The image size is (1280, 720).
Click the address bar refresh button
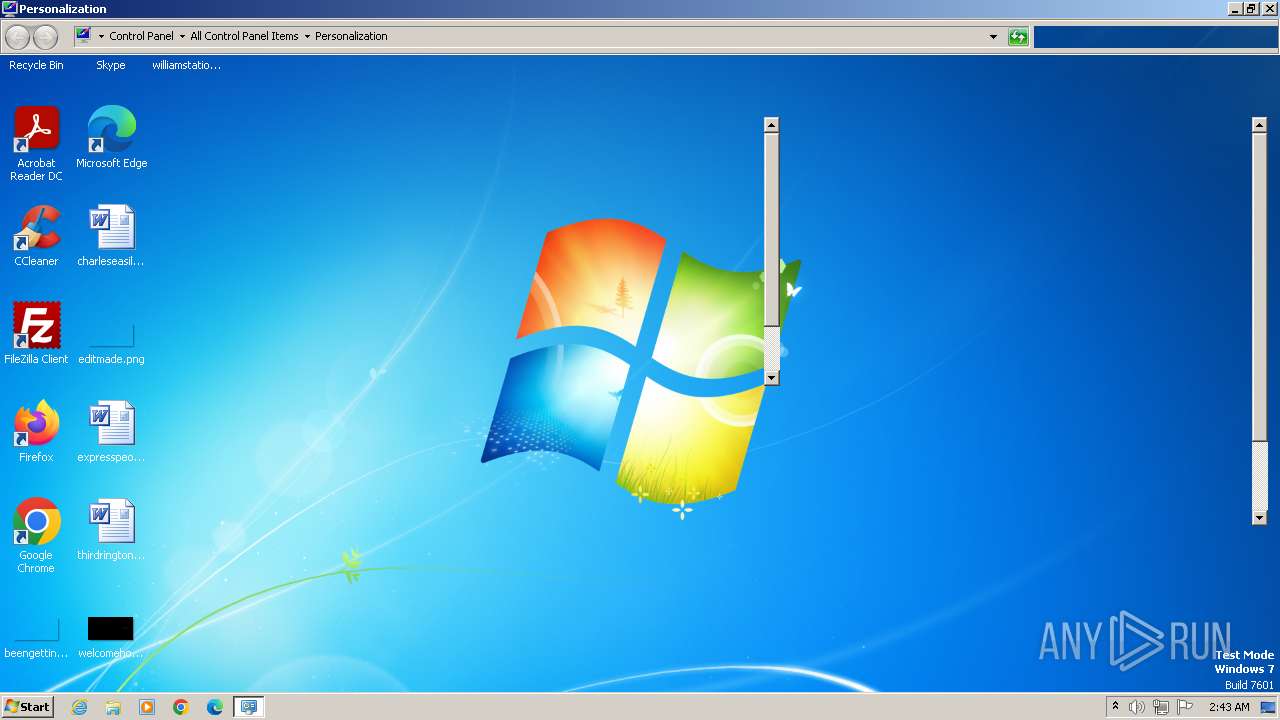pyautogui.click(x=1018, y=36)
